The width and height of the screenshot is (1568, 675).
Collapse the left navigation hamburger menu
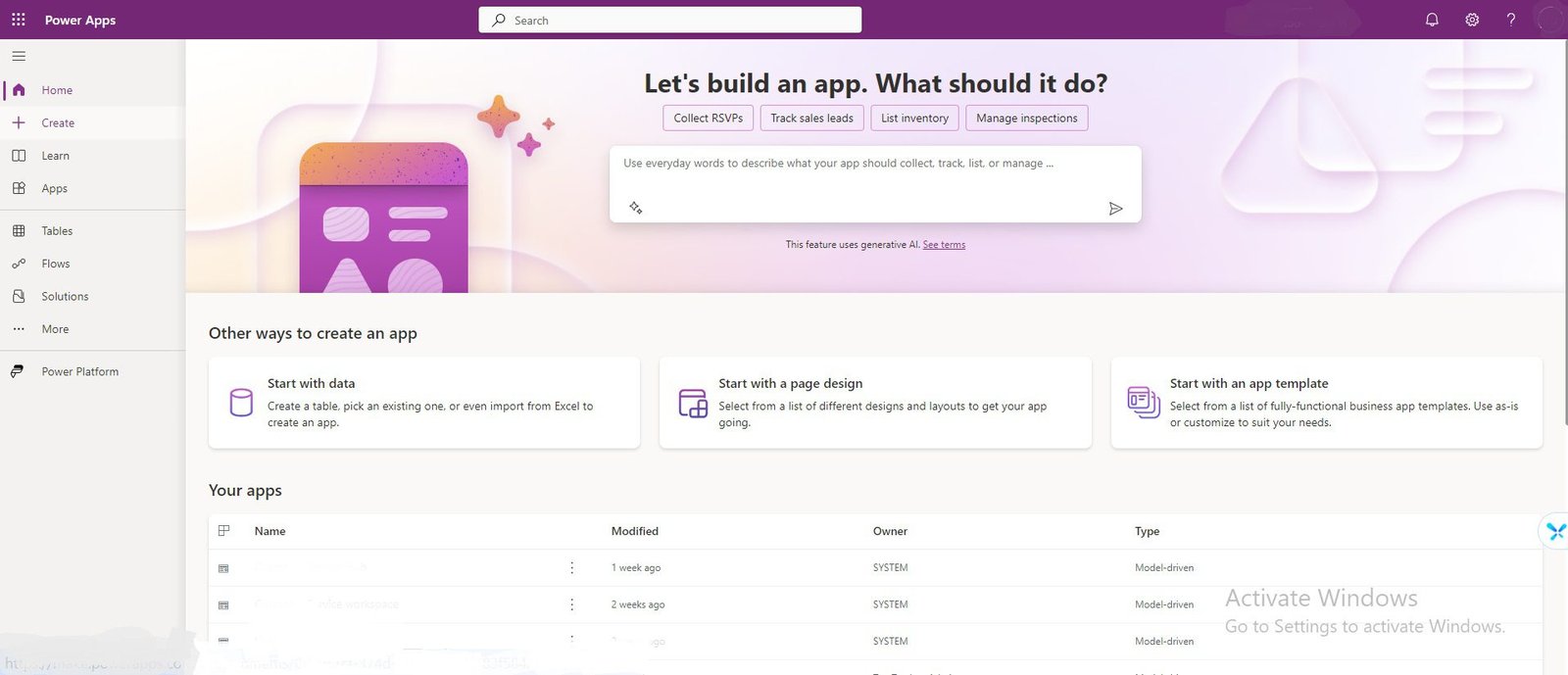click(x=19, y=56)
